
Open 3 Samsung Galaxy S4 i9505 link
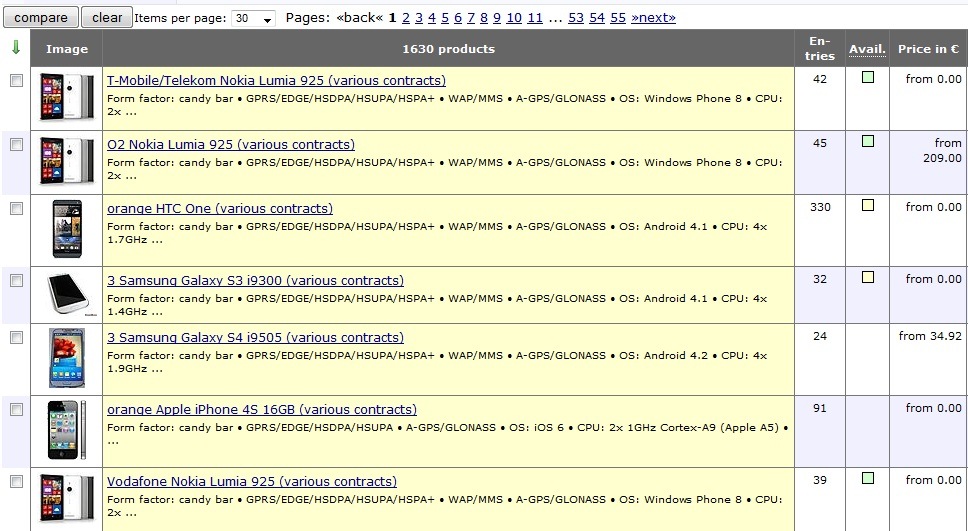click(255, 338)
